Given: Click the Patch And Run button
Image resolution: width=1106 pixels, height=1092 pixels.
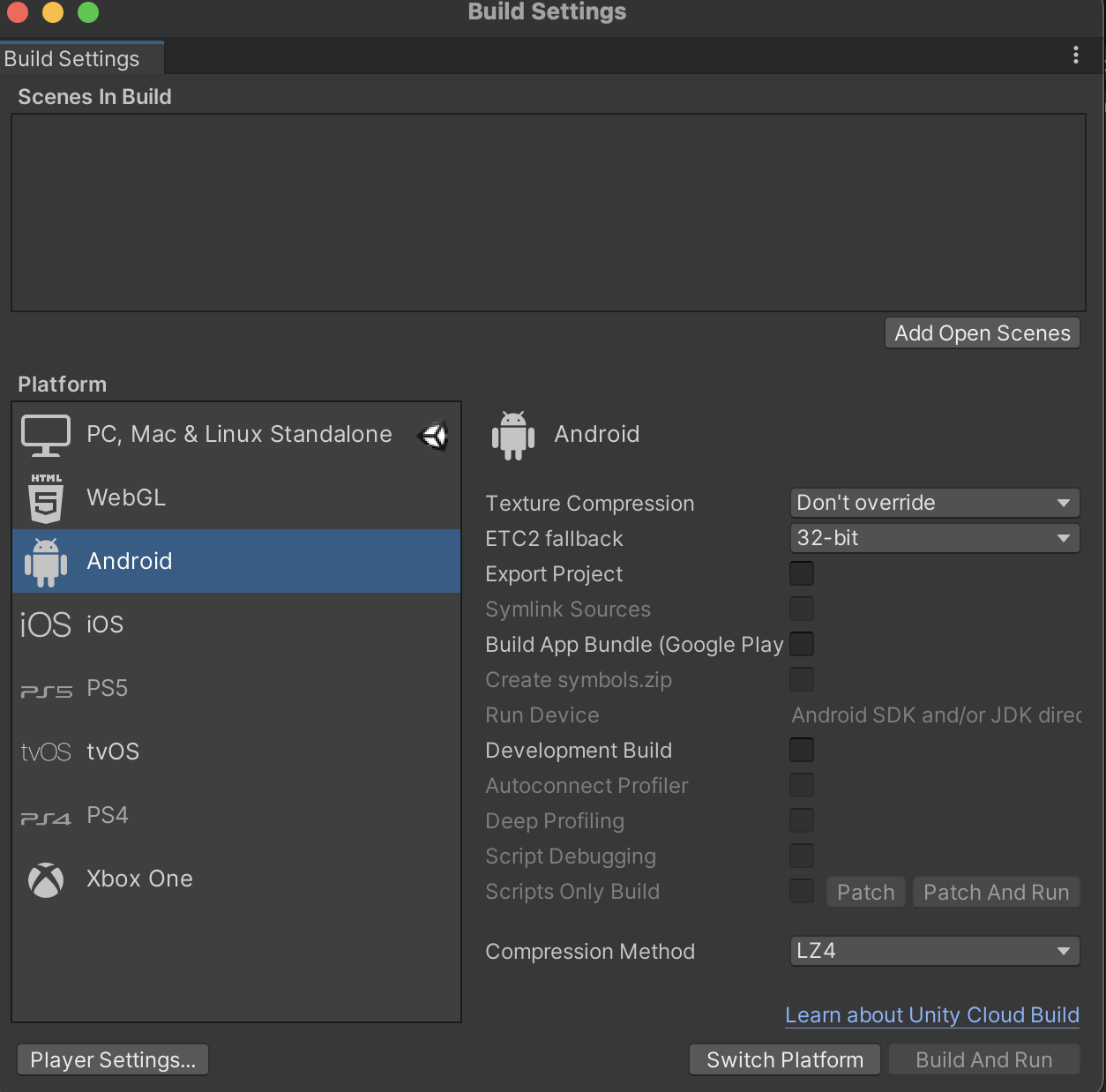Looking at the screenshot, I should (x=997, y=893).
